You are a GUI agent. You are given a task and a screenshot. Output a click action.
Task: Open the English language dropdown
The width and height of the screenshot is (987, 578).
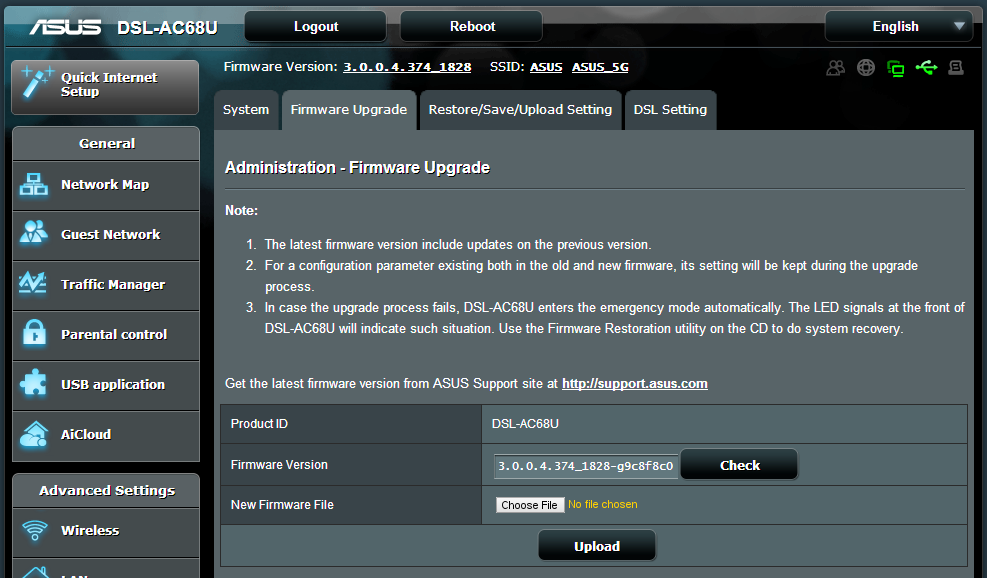(x=898, y=26)
